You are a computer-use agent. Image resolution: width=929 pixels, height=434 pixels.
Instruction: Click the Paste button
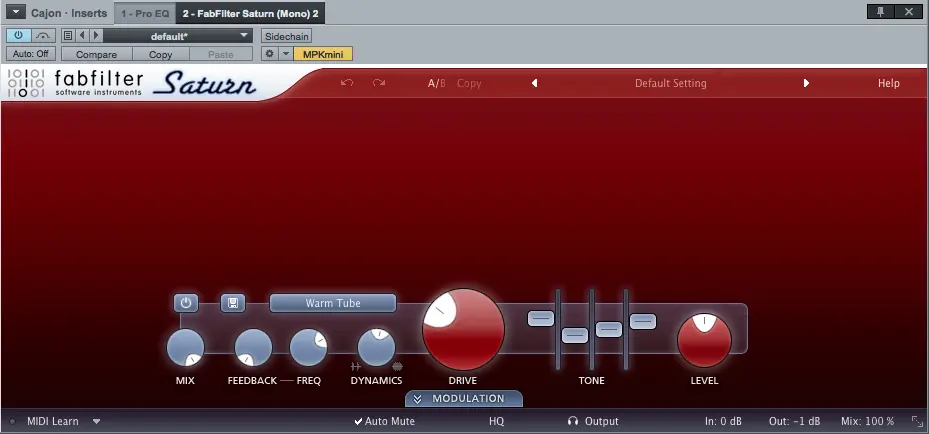coord(220,54)
